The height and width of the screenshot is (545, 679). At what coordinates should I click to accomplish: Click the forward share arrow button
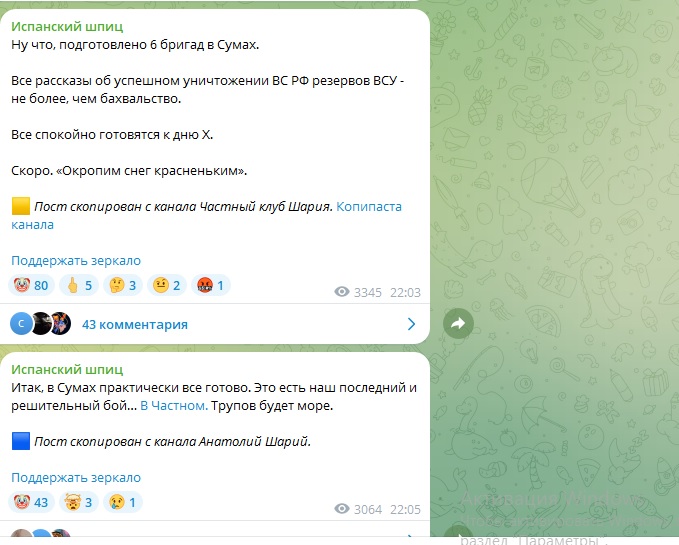[x=458, y=323]
